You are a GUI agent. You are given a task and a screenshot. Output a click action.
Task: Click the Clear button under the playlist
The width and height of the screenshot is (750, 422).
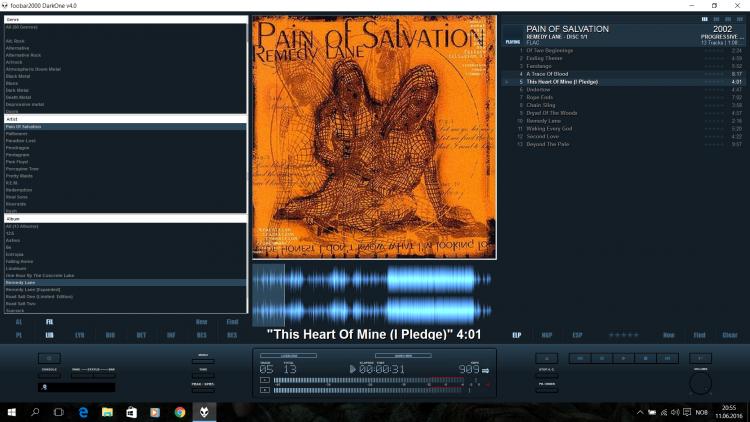(730, 335)
